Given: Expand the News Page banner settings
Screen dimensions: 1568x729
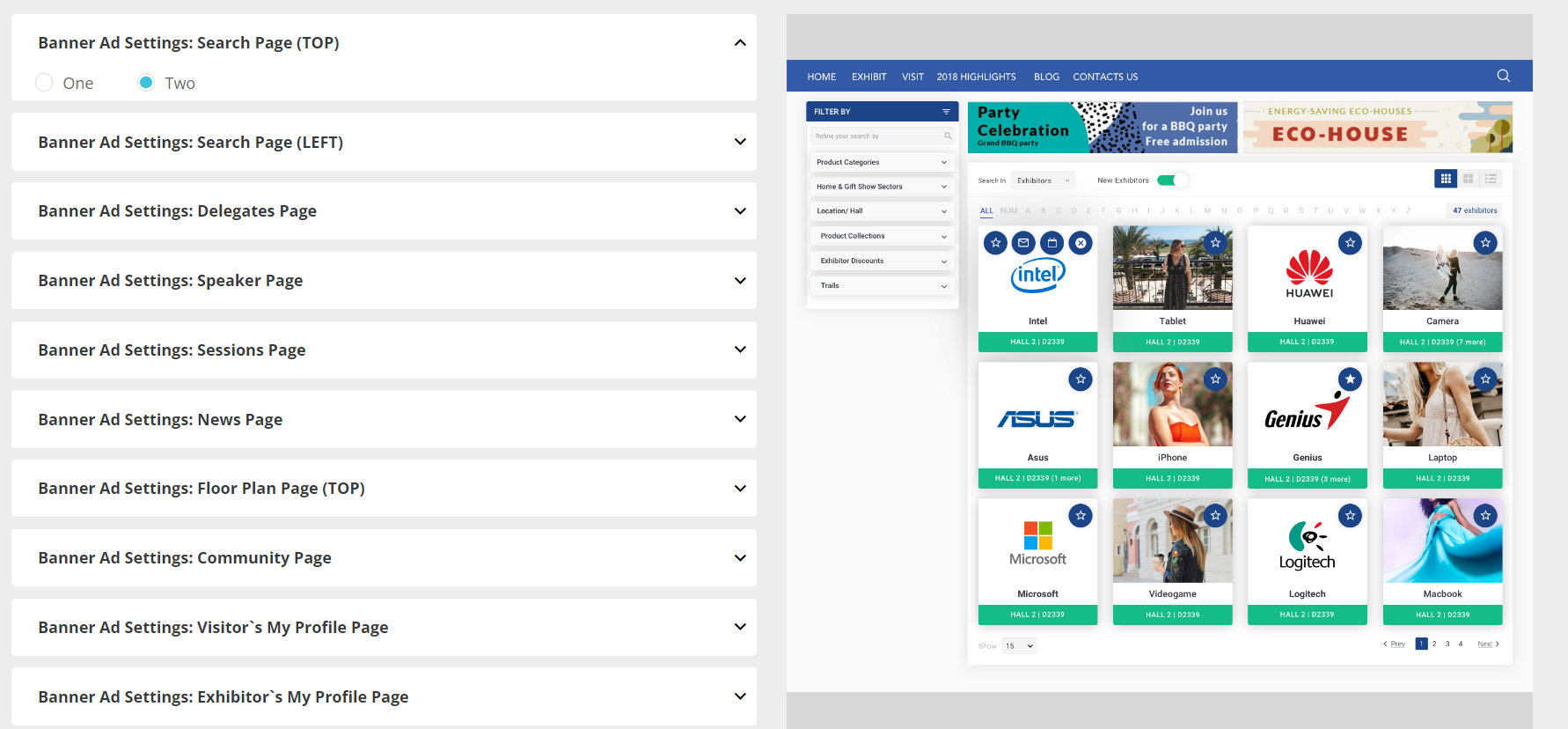Looking at the screenshot, I should [x=740, y=419].
